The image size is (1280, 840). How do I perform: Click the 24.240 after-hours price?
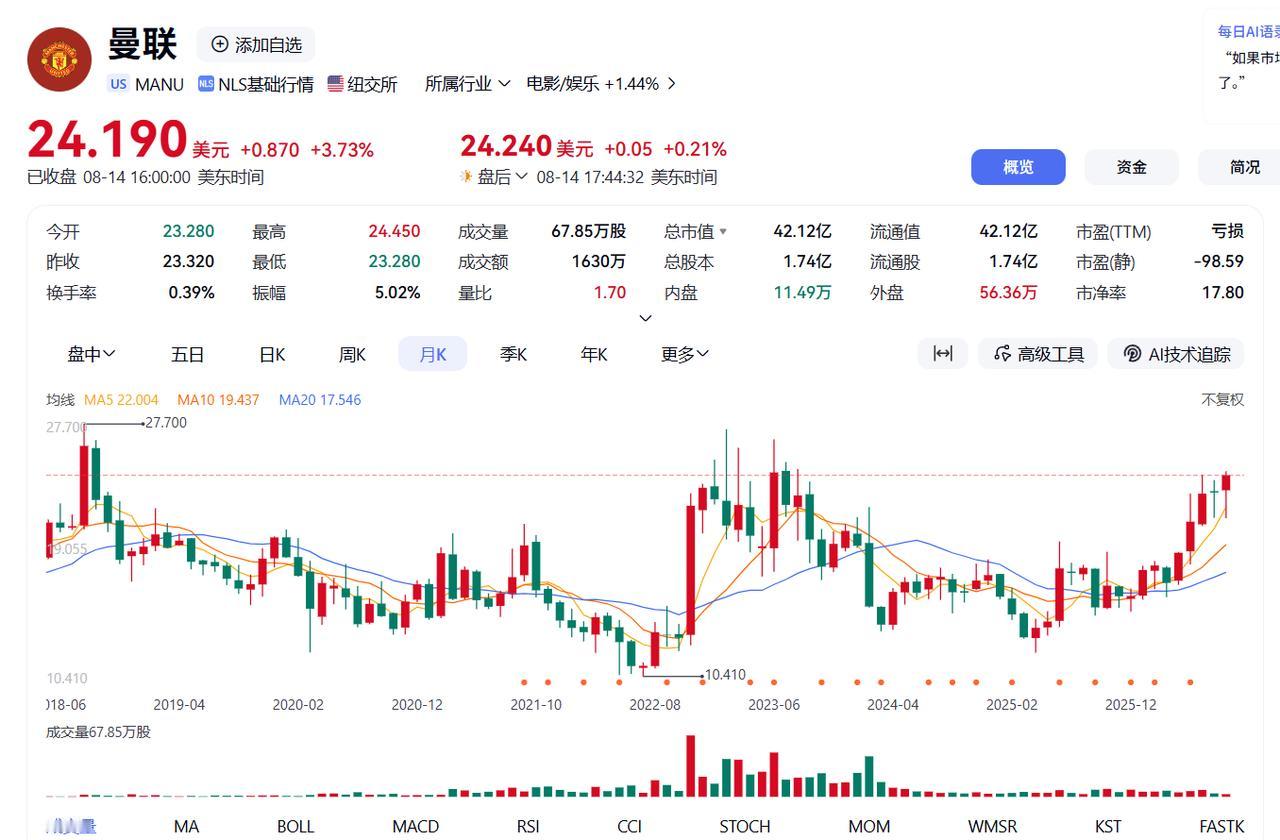click(x=506, y=146)
